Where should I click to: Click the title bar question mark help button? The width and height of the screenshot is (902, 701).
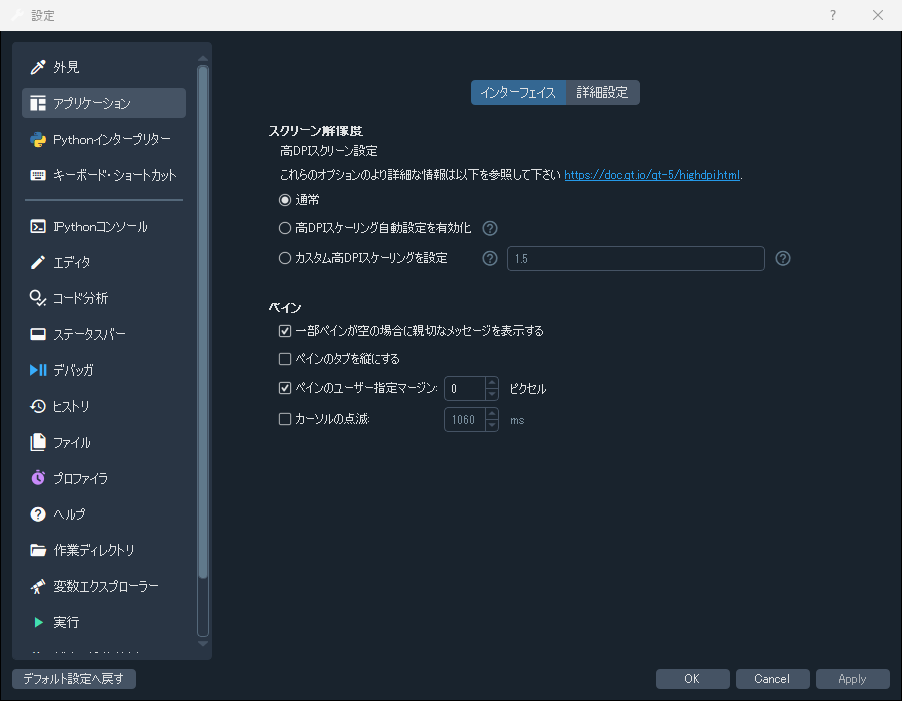(833, 15)
